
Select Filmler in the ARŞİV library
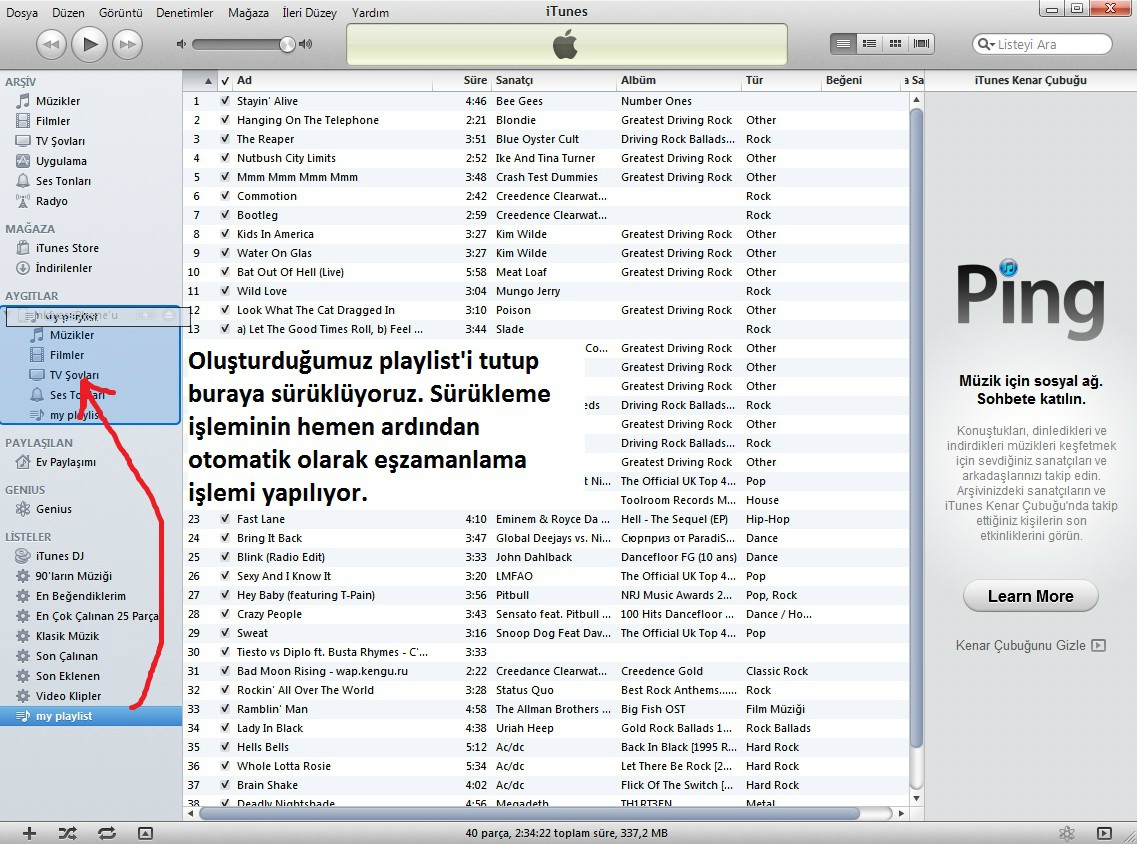coord(53,121)
